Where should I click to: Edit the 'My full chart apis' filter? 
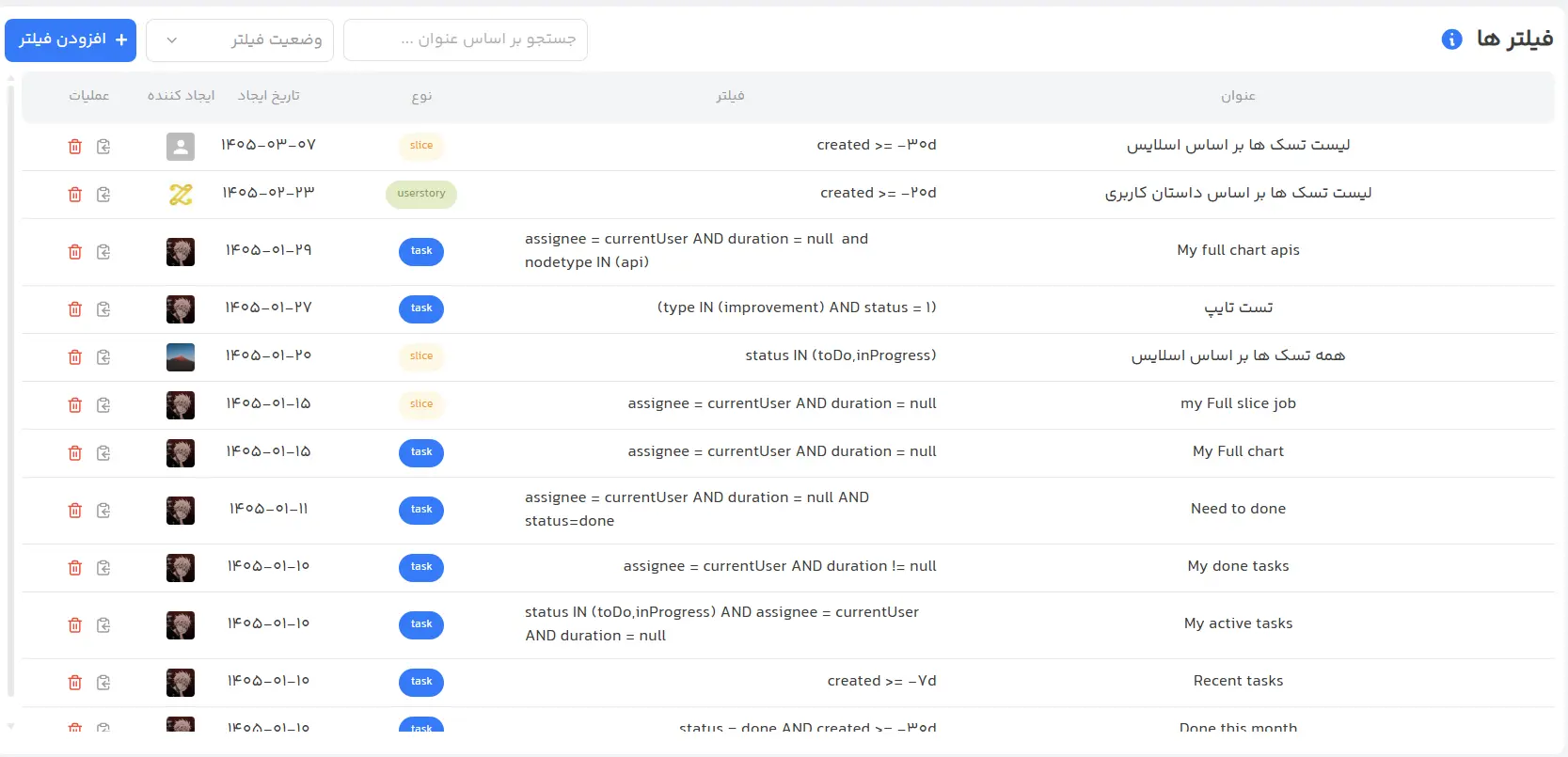point(103,251)
